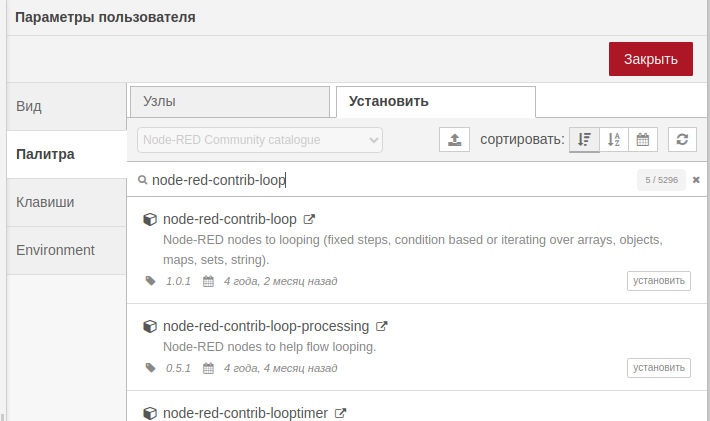Open the Environment settings section

[x=66, y=250]
